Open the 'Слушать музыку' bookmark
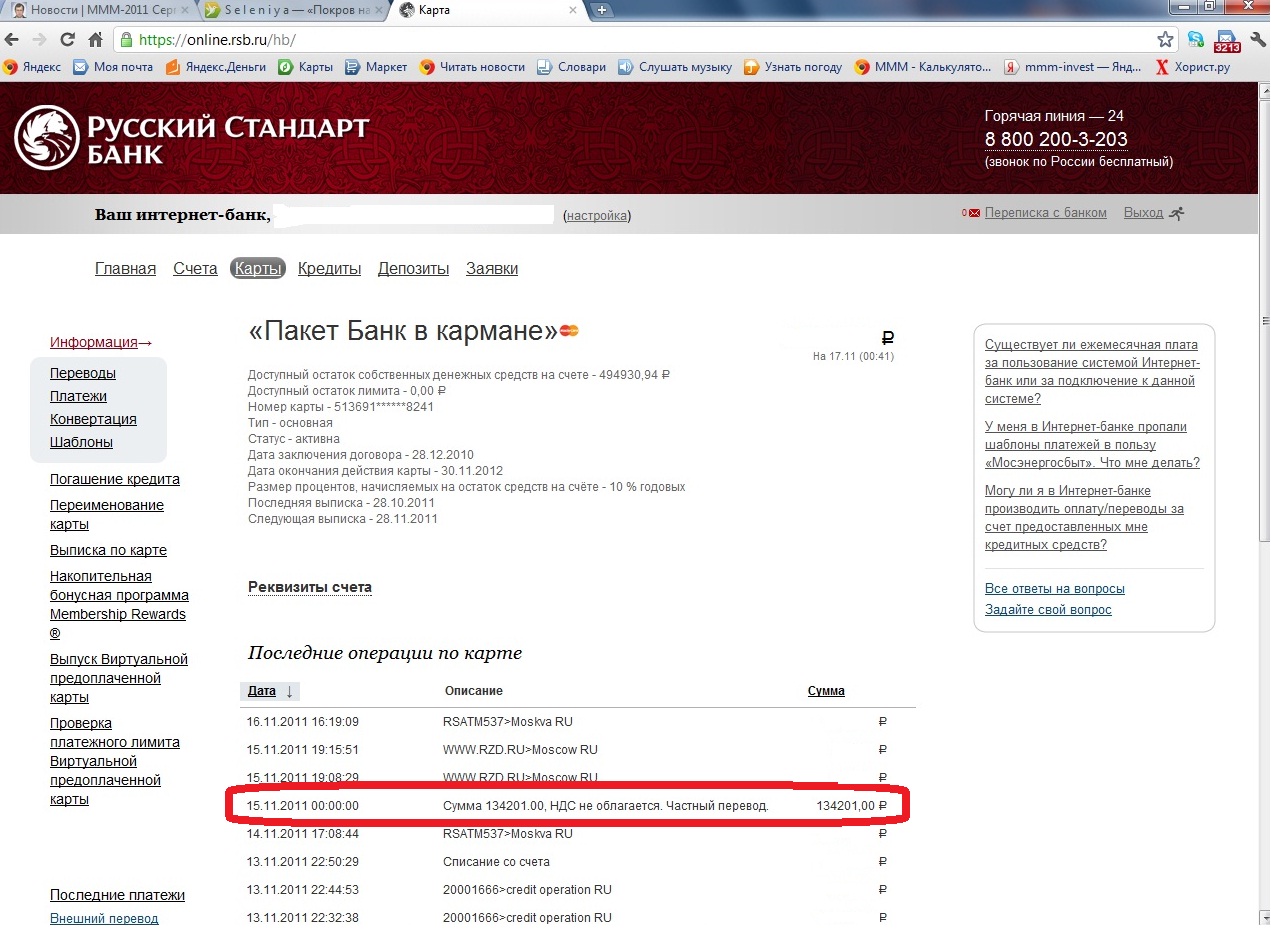Viewport: 1271px width, 943px height. [x=675, y=67]
